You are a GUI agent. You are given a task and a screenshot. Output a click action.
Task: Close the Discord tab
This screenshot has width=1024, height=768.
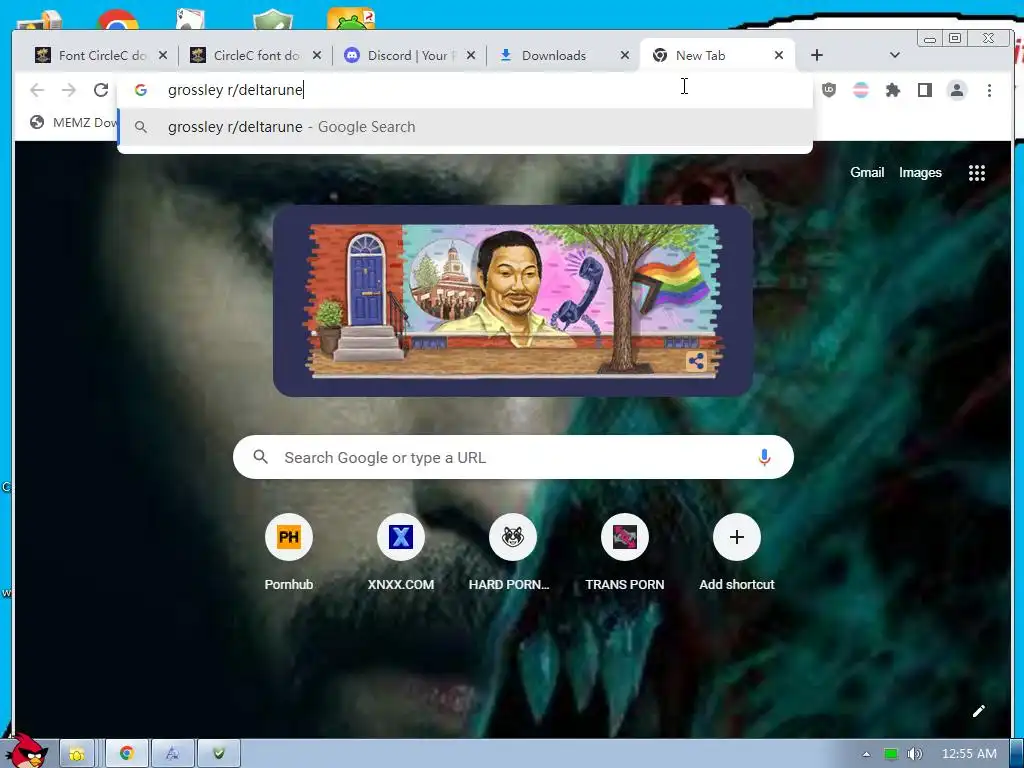click(470, 56)
